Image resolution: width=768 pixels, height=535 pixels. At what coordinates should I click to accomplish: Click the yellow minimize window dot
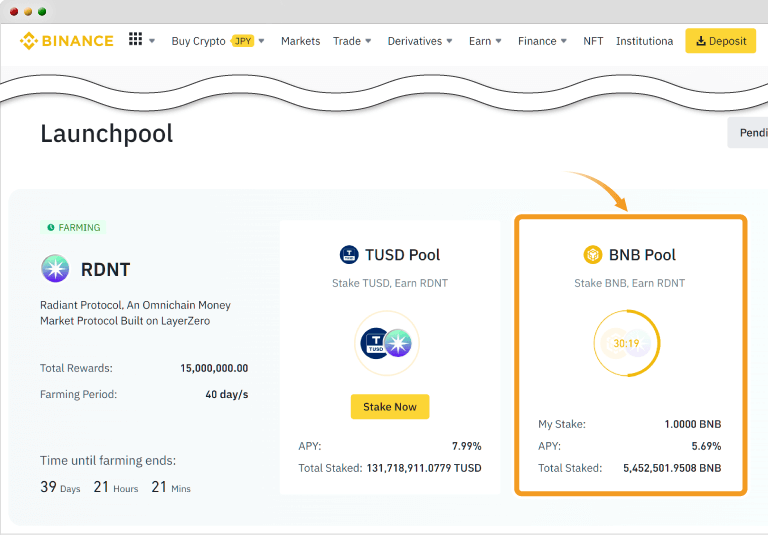pos(28,11)
